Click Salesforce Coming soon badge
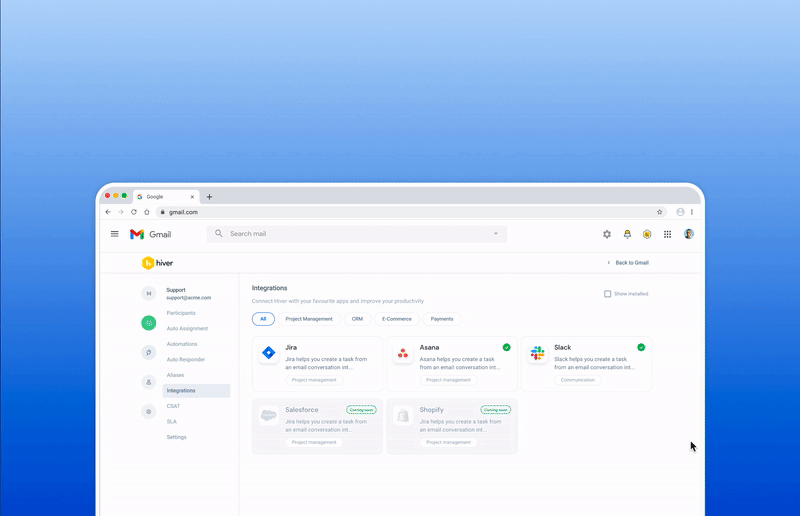Image resolution: width=800 pixels, height=516 pixels. pyautogui.click(x=361, y=410)
